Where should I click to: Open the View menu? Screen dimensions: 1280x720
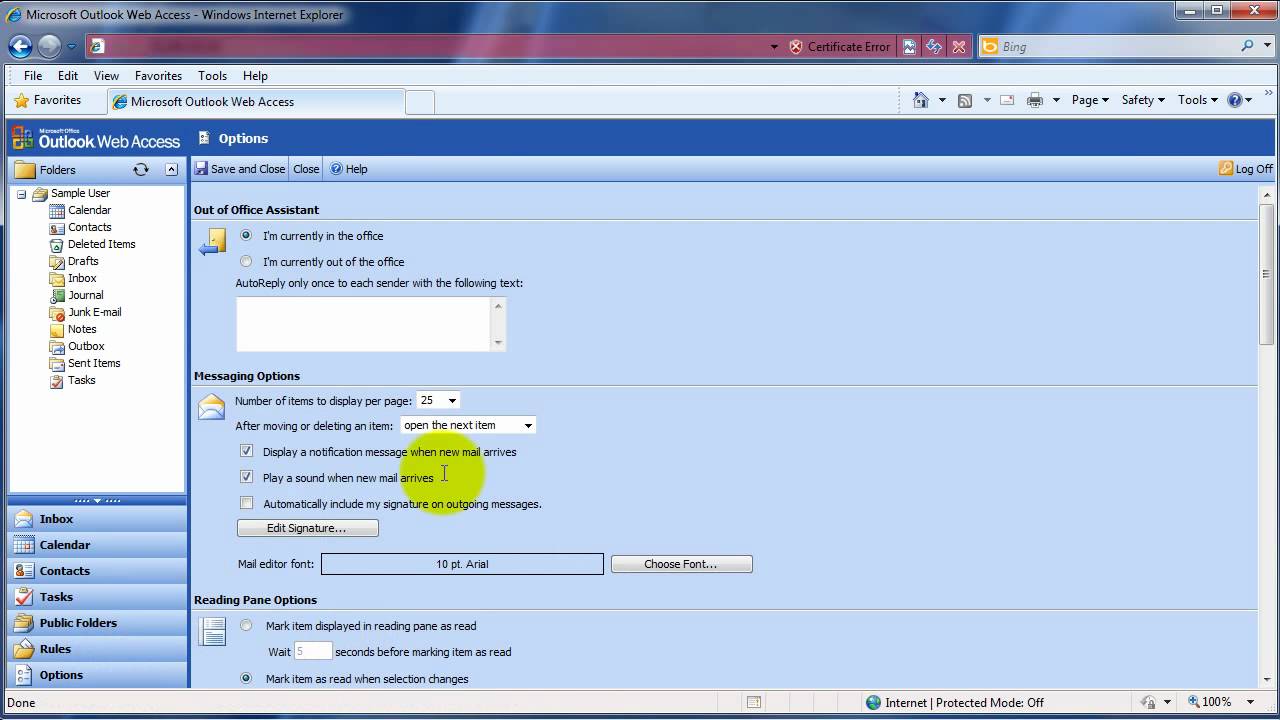(106, 75)
